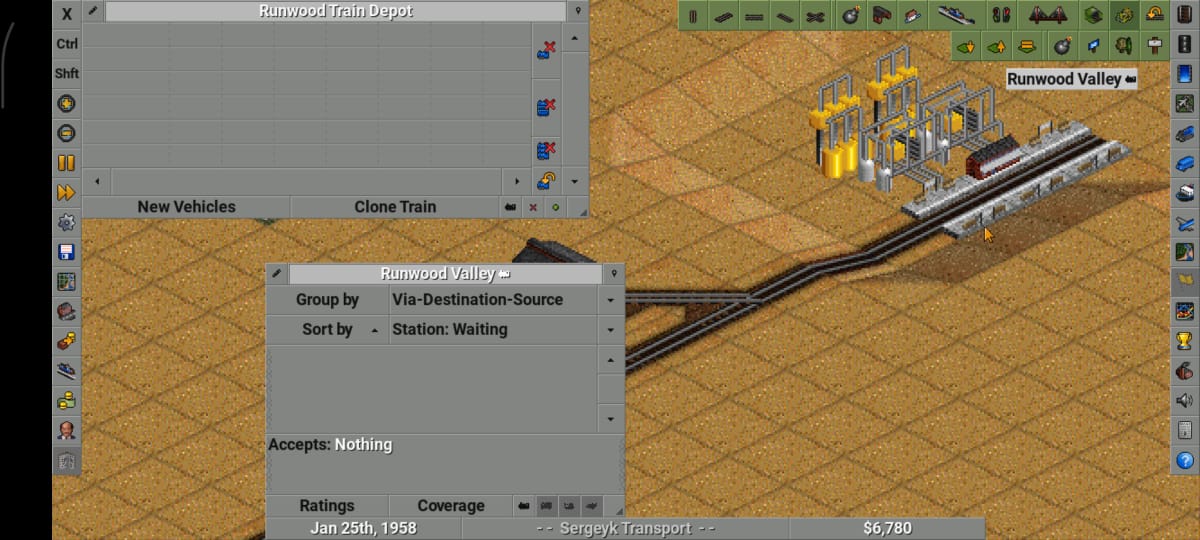Viewport: 1200px width, 540px height.
Task: Select the buy land tool
Action: click(x=1093, y=46)
